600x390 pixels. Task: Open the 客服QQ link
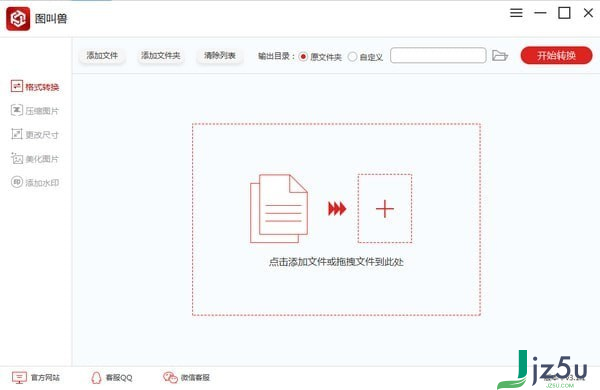(x=119, y=378)
